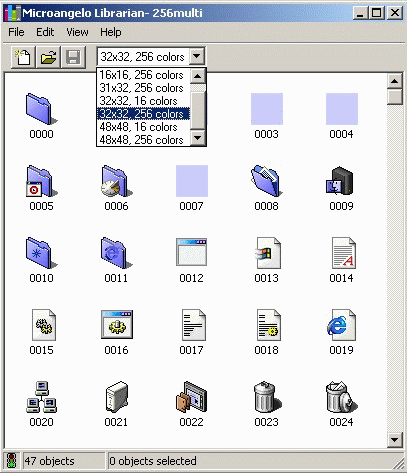Viewport: 407px width, 473px height.
Task: Collapse the icon format combo box arrow
Action: click(x=197, y=57)
